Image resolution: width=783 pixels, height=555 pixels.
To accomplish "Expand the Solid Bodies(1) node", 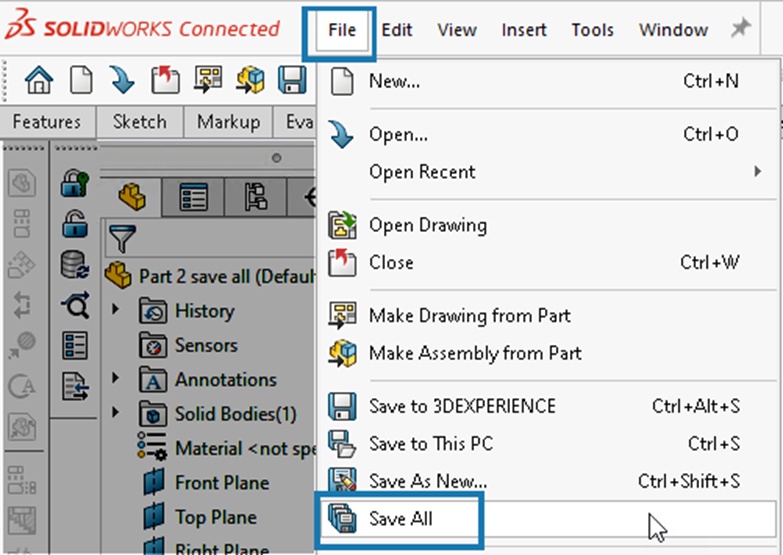I will tap(116, 413).
